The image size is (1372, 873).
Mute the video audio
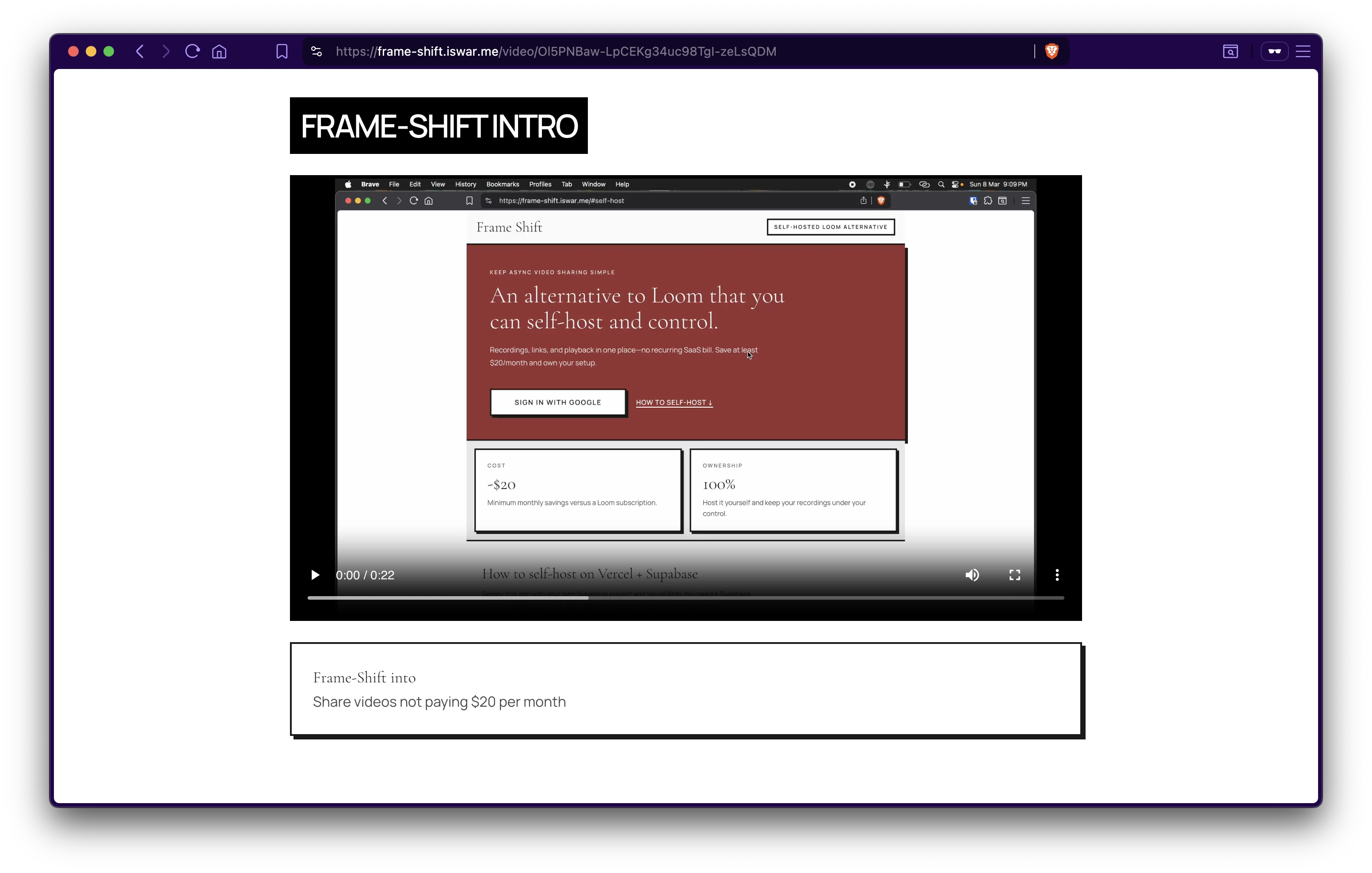tap(972, 575)
